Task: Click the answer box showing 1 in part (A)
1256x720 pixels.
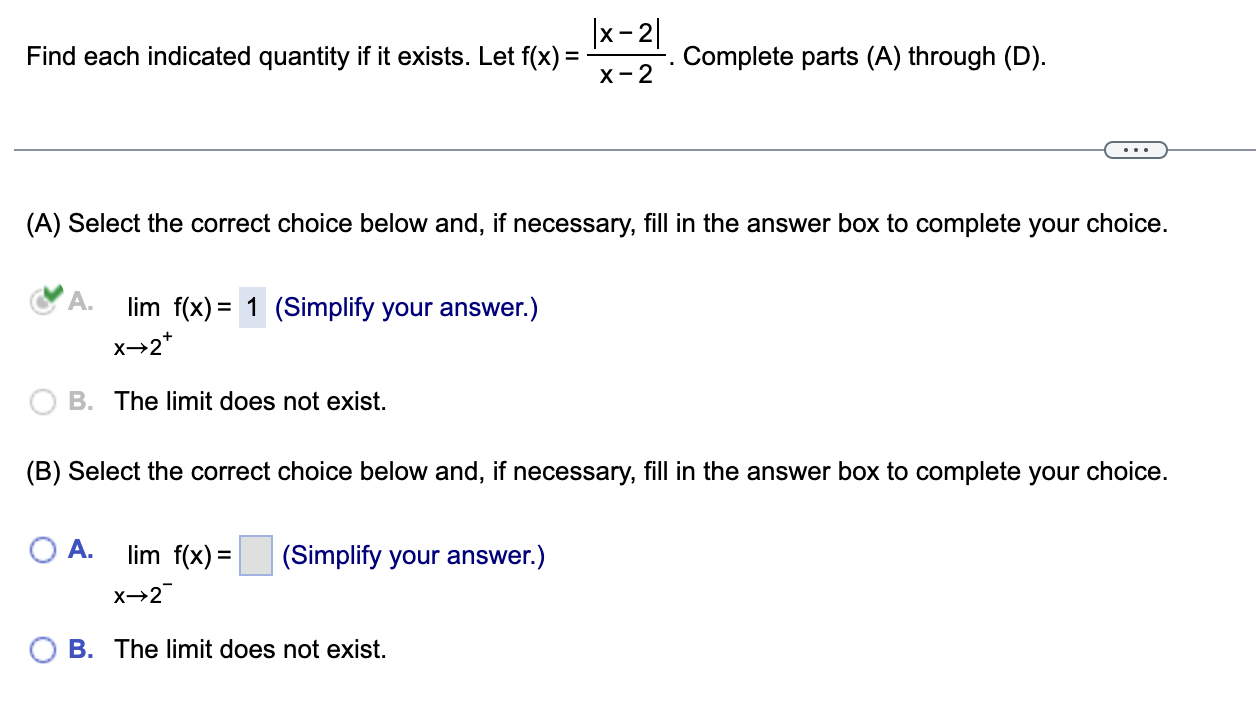Action: [x=251, y=307]
